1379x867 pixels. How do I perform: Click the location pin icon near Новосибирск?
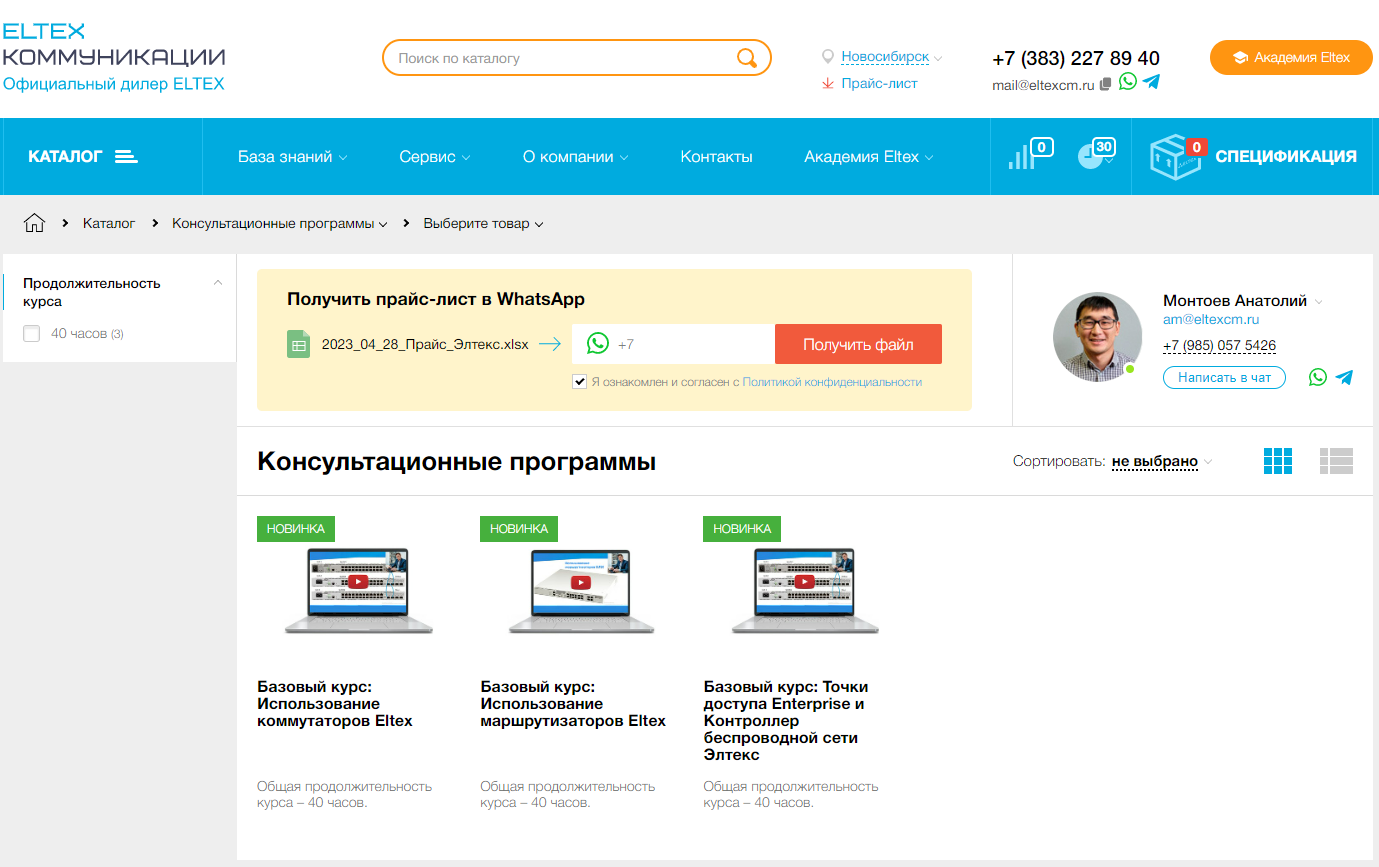pos(828,57)
